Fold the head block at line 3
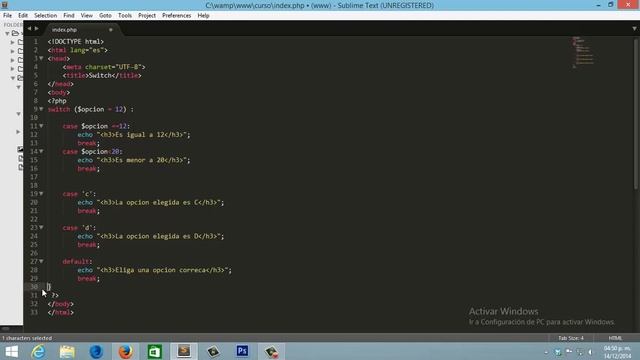The height and width of the screenshot is (360, 640). click(x=41, y=58)
